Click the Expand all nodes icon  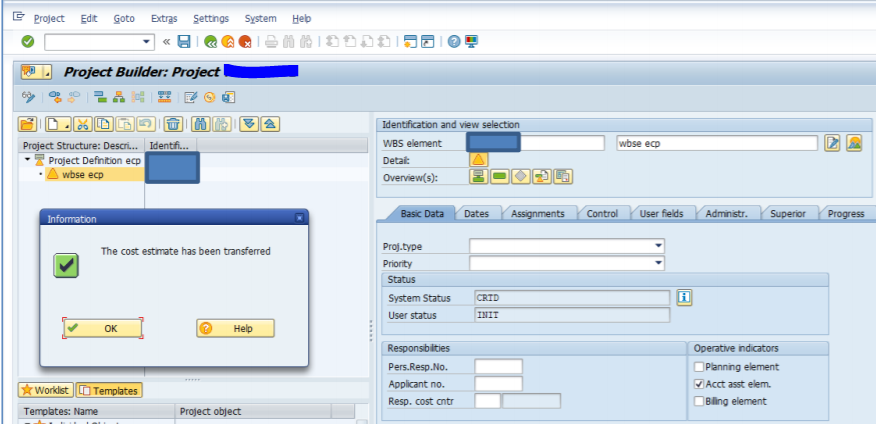tap(249, 124)
